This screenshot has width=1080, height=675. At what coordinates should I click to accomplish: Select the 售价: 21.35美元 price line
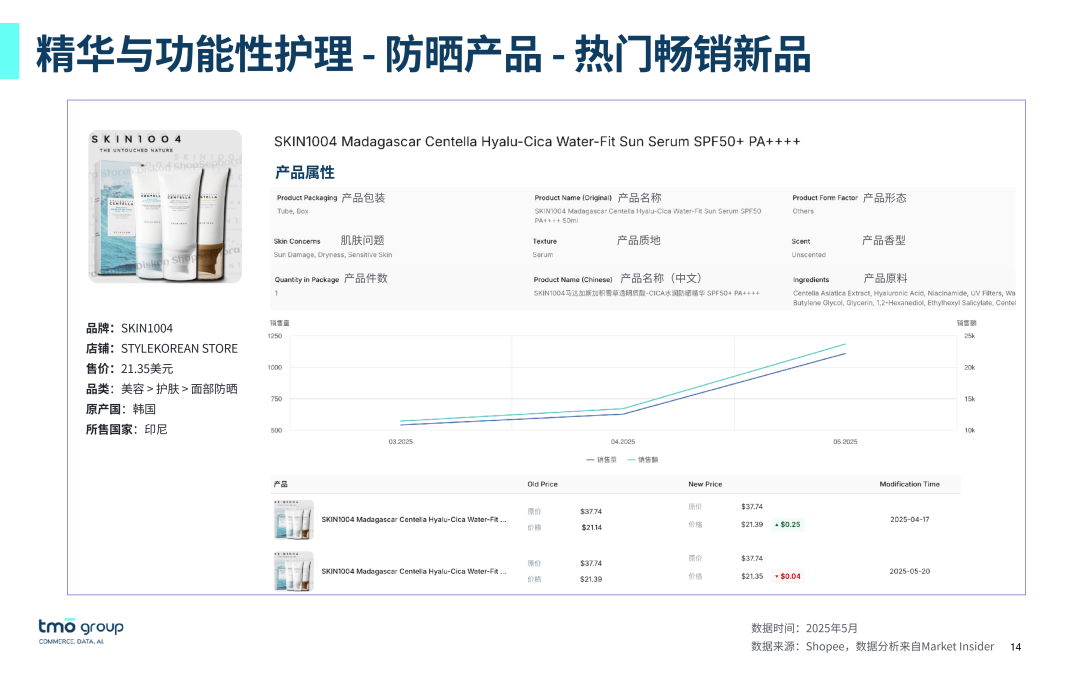pos(129,368)
